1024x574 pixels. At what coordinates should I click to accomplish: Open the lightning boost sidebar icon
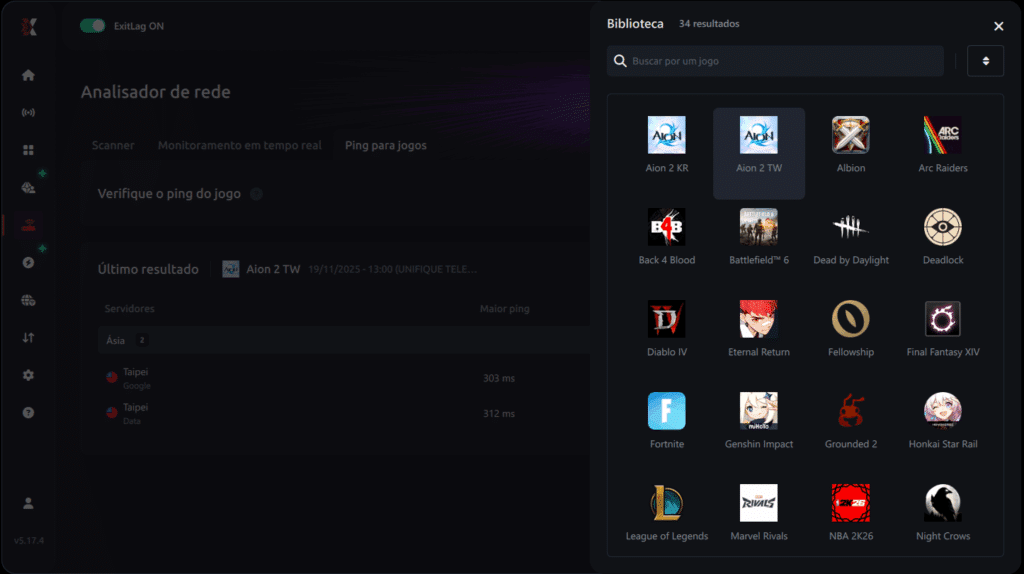point(28,263)
